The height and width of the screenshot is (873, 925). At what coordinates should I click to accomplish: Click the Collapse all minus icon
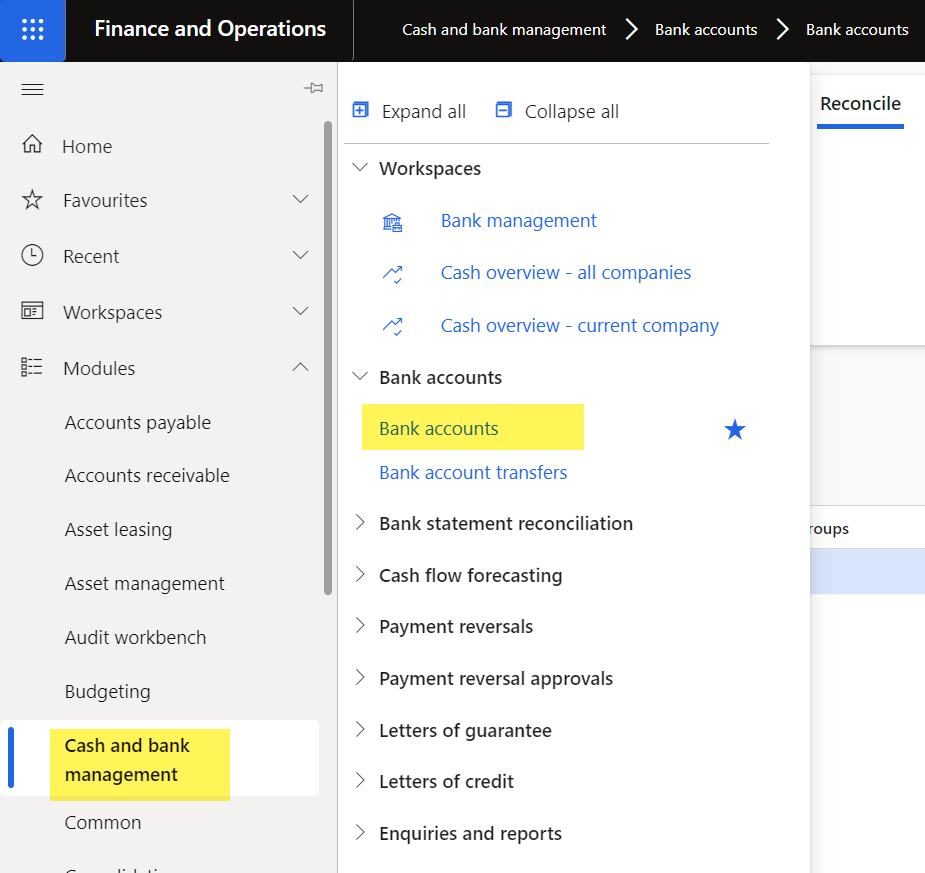pos(504,110)
